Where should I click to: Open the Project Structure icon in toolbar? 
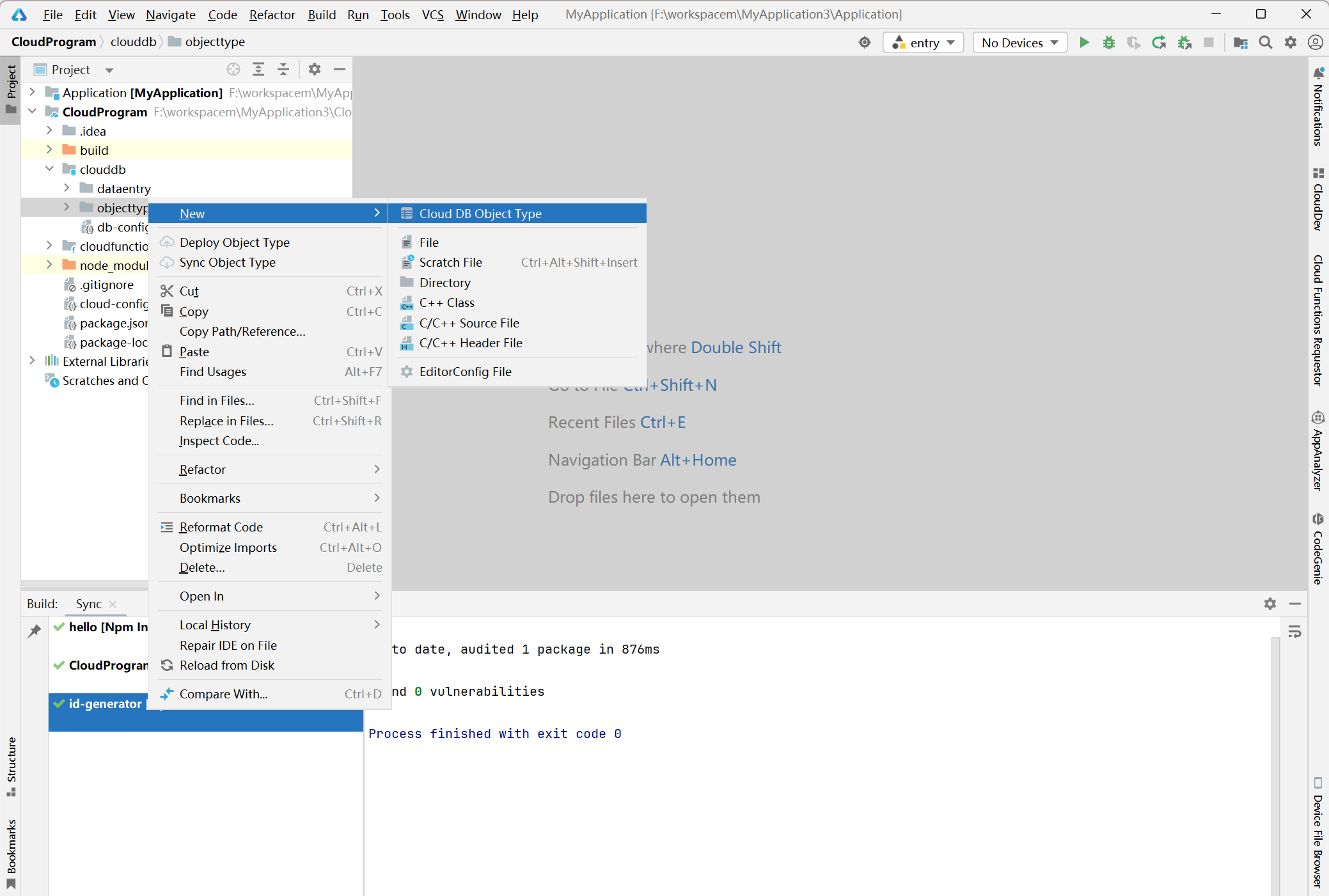click(1240, 43)
